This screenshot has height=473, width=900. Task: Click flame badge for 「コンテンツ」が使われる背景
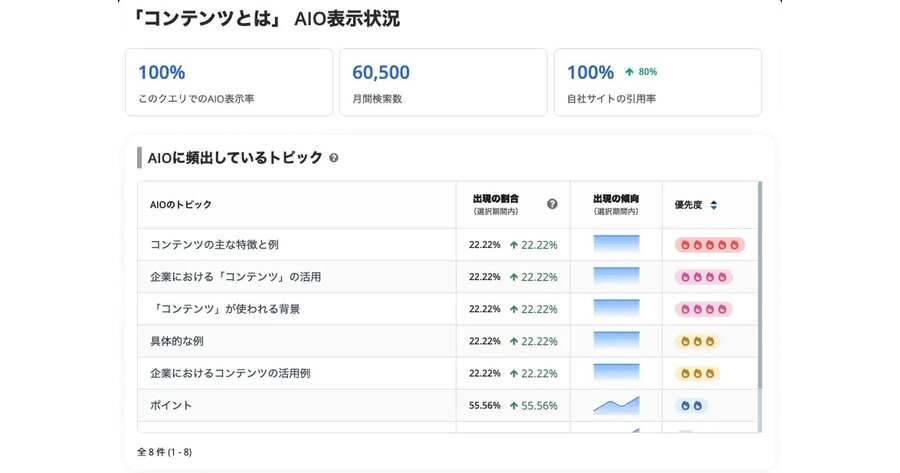[x=703, y=309]
